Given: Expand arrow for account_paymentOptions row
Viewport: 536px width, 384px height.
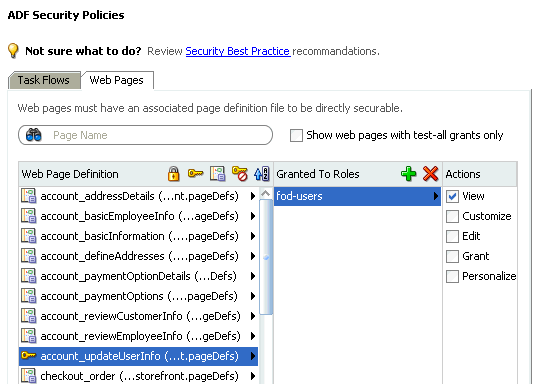Looking at the screenshot, I should click(253, 296).
